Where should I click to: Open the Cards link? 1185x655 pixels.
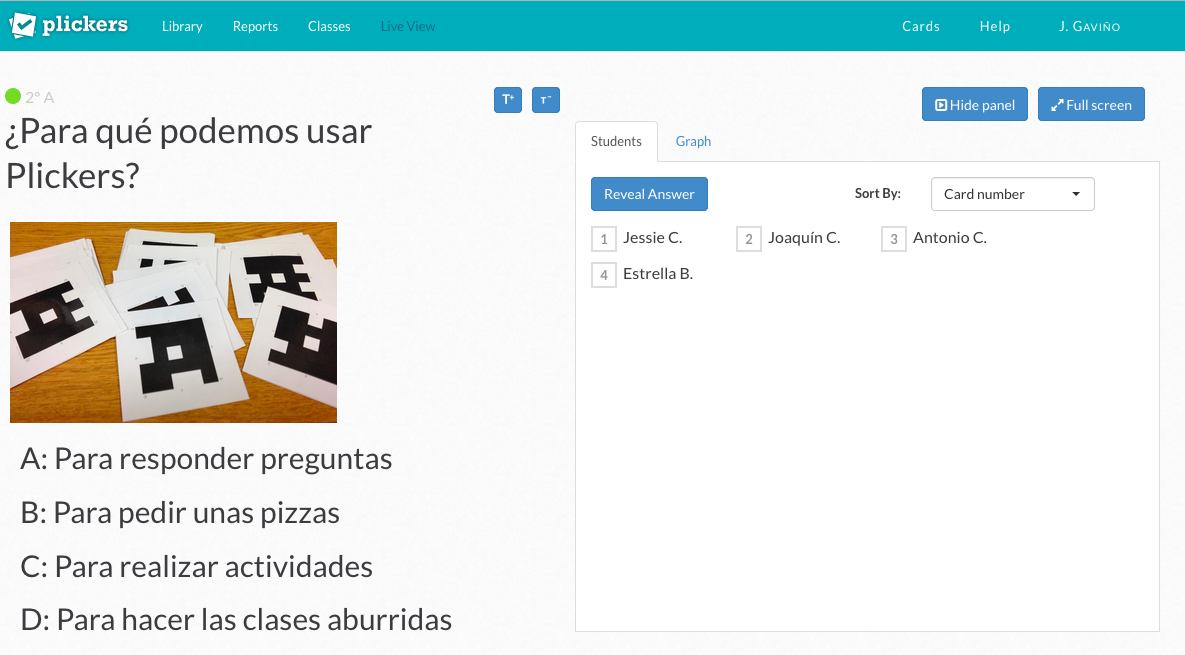point(920,26)
